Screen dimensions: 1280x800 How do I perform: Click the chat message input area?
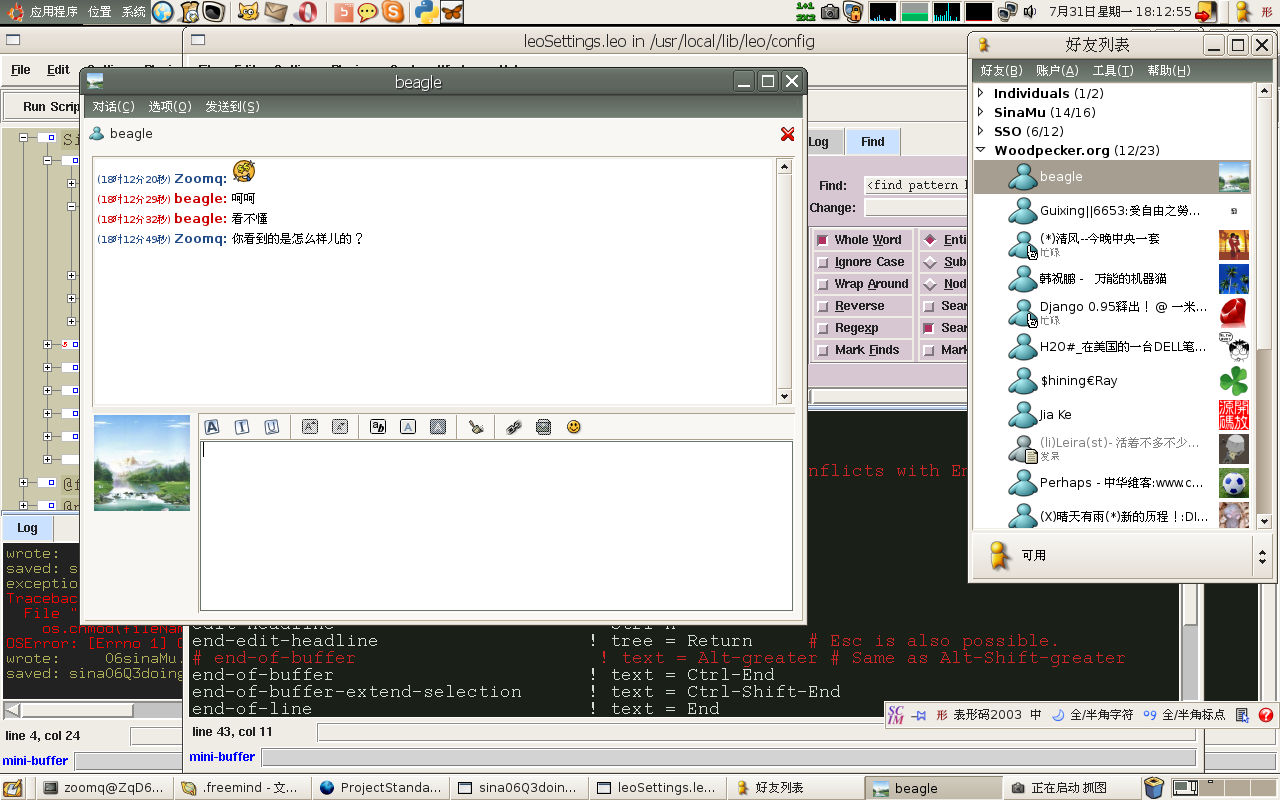pos(496,525)
